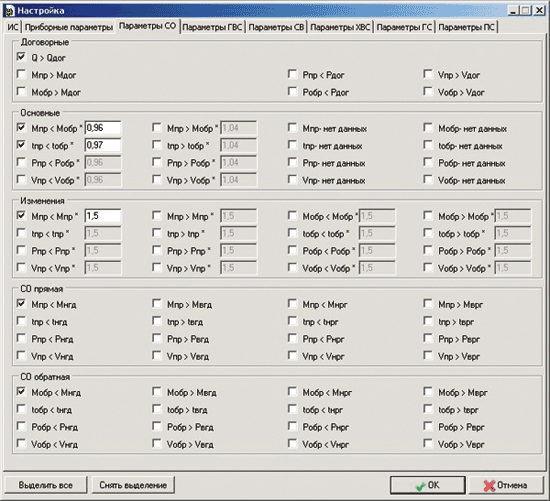The width and height of the screenshot is (550, 501).
Task: Check the Мпр > Мвгд option
Action: tap(157, 303)
